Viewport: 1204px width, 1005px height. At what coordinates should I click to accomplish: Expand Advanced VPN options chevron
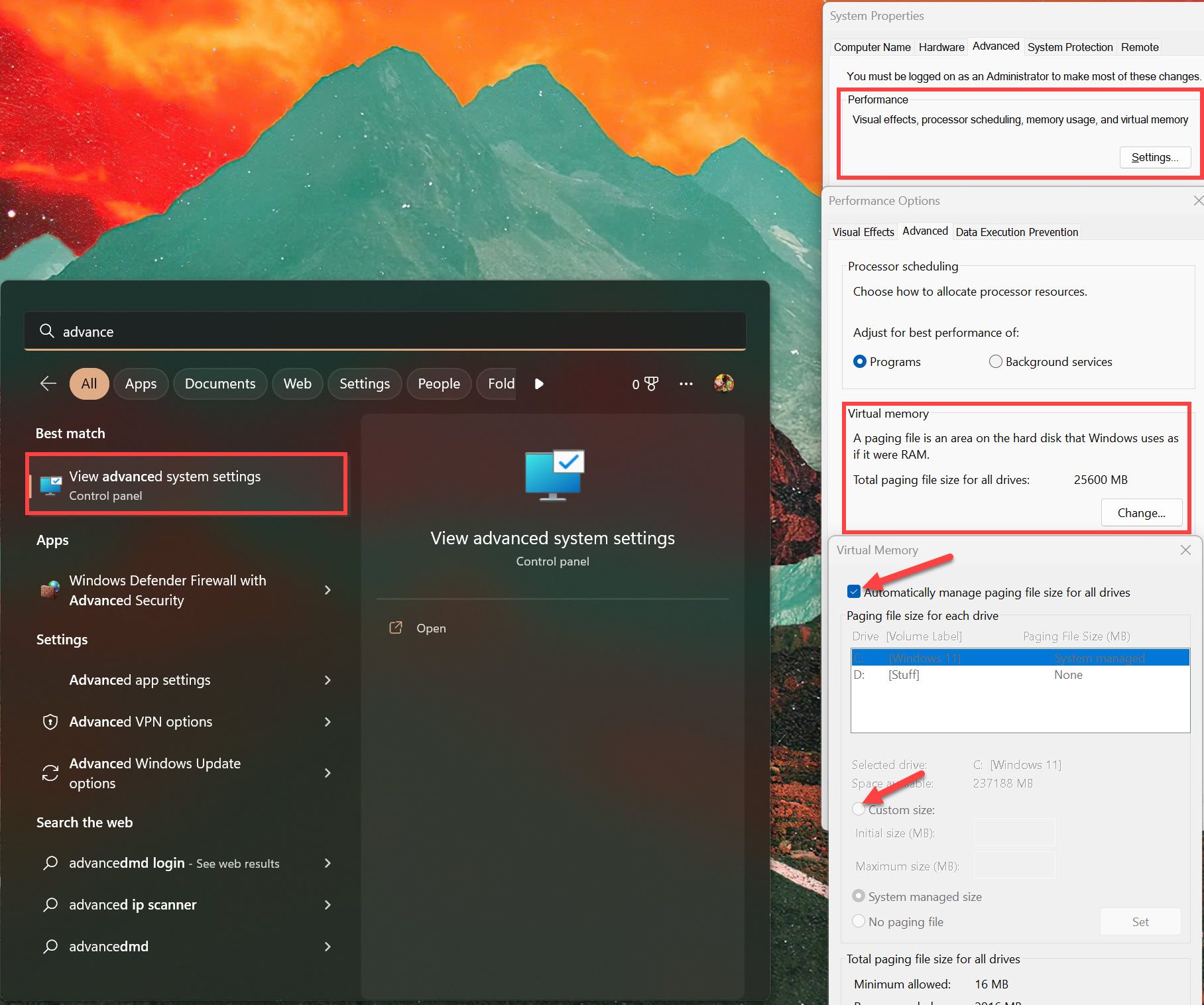pyautogui.click(x=328, y=722)
